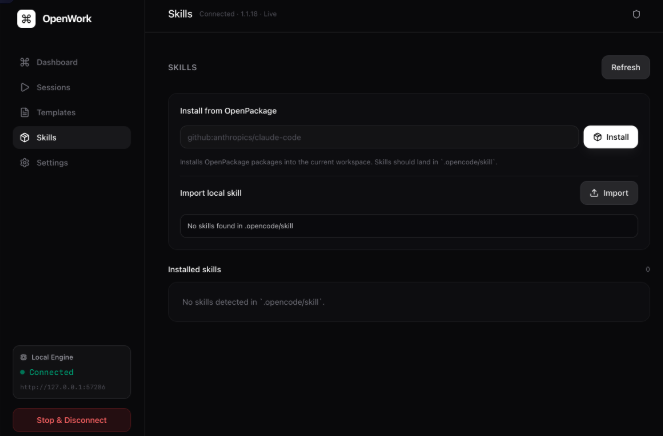Click the upload arrow icon on Import
The width and height of the screenshot is (663, 436).
click(594, 193)
